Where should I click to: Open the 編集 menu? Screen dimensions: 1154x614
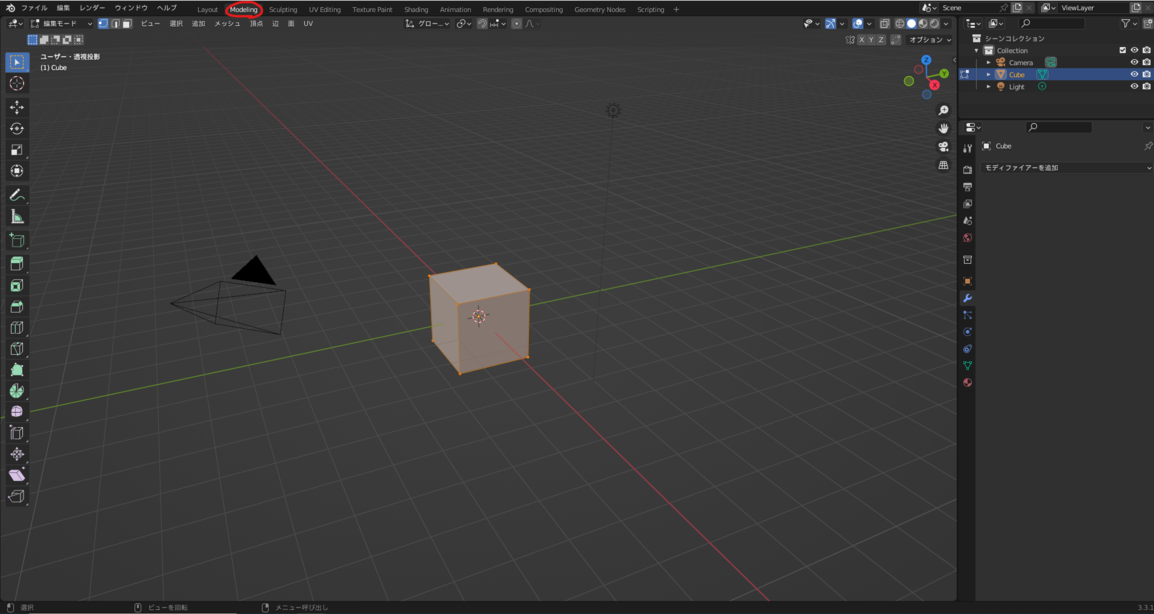(64, 8)
